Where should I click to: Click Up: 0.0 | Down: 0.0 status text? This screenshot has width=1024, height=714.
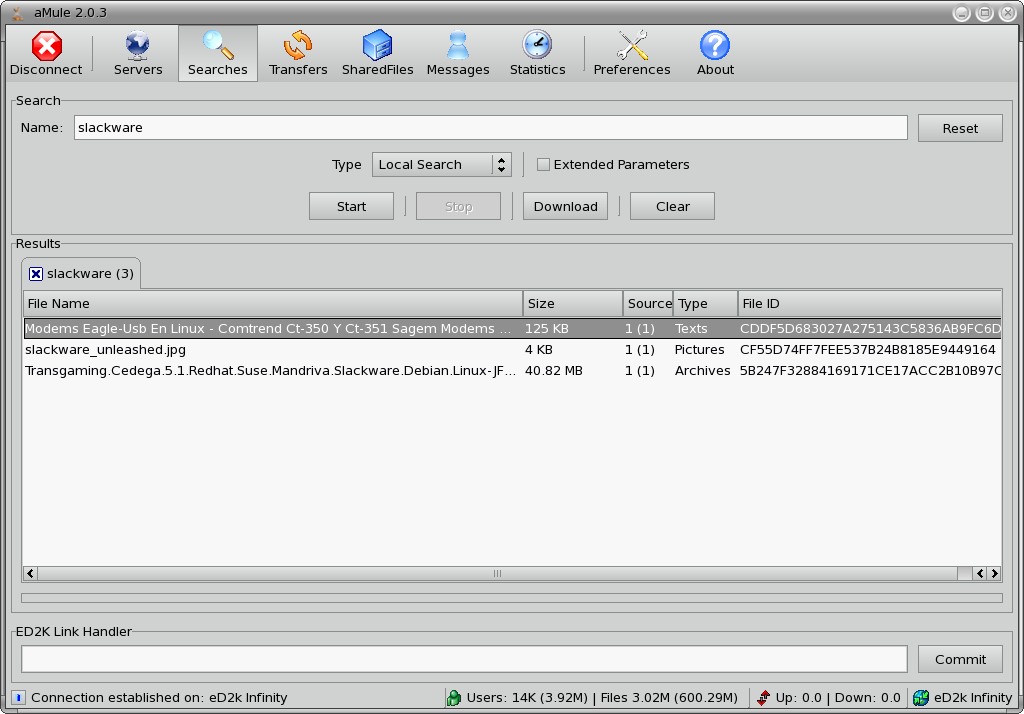coord(838,698)
